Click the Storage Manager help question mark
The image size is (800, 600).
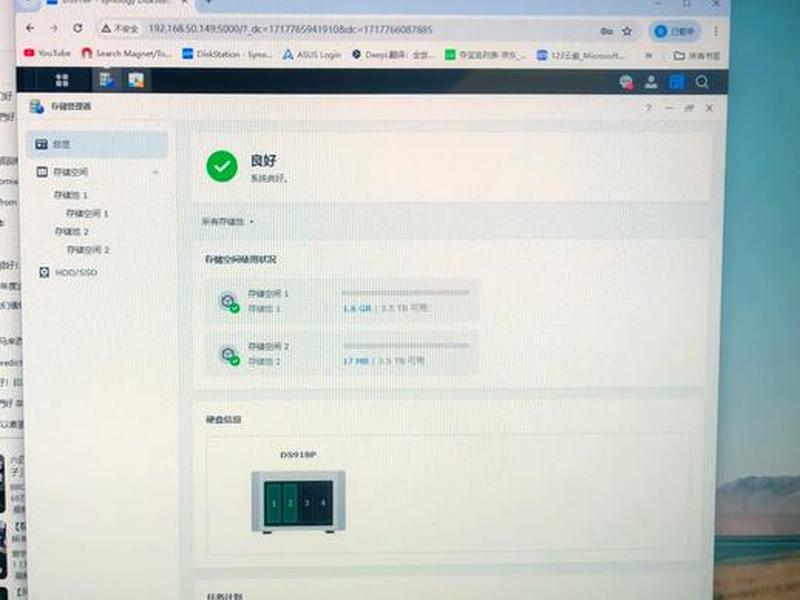[648, 108]
